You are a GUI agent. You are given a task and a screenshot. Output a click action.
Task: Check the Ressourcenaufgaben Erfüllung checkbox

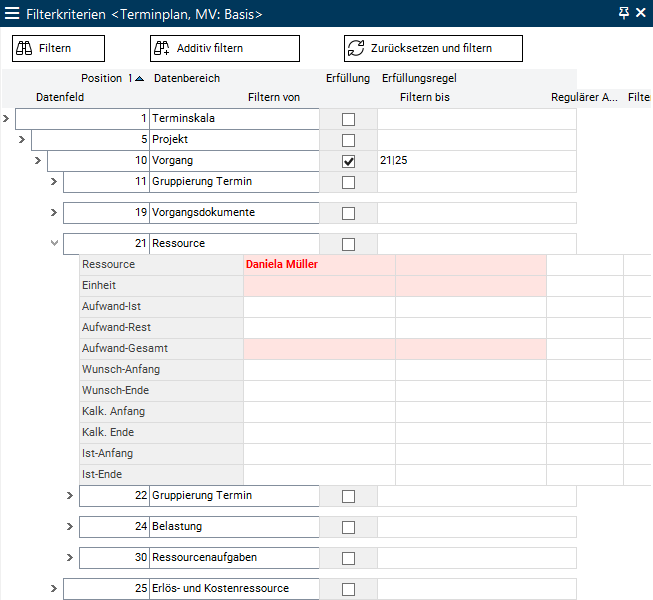click(348, 558)
